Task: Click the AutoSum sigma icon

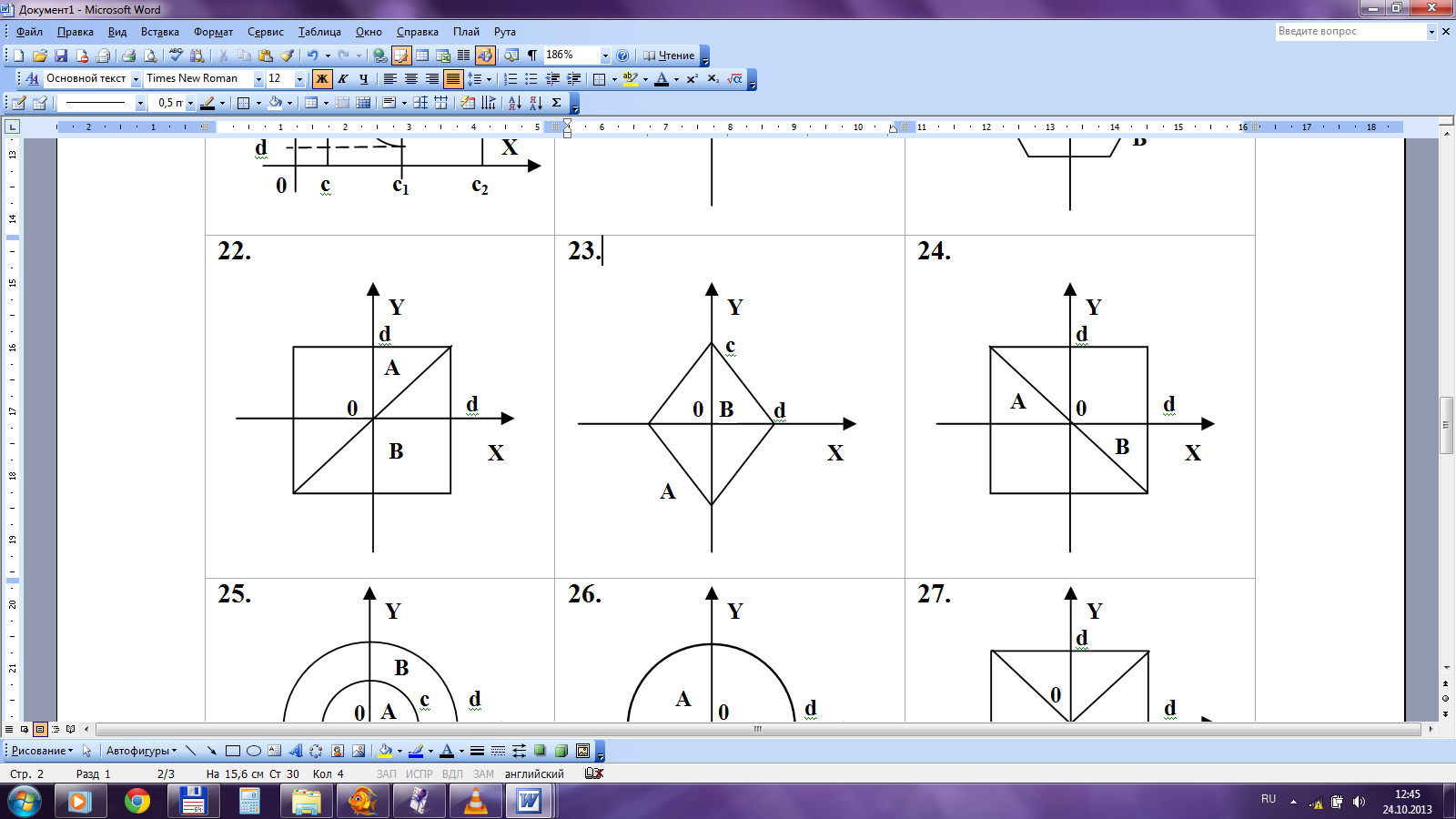Action: (x=556, y=103)
